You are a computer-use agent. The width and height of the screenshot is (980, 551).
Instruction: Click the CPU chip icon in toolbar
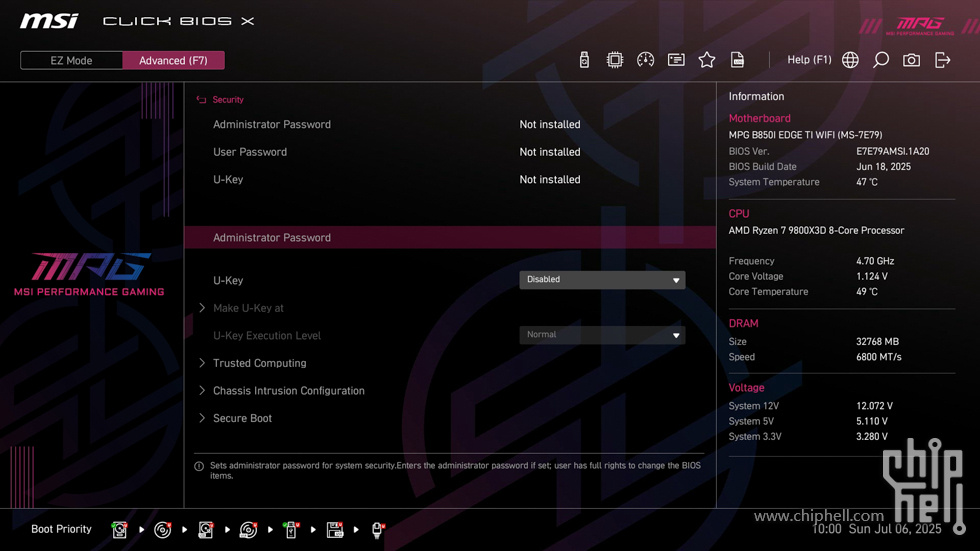point(614,60)
